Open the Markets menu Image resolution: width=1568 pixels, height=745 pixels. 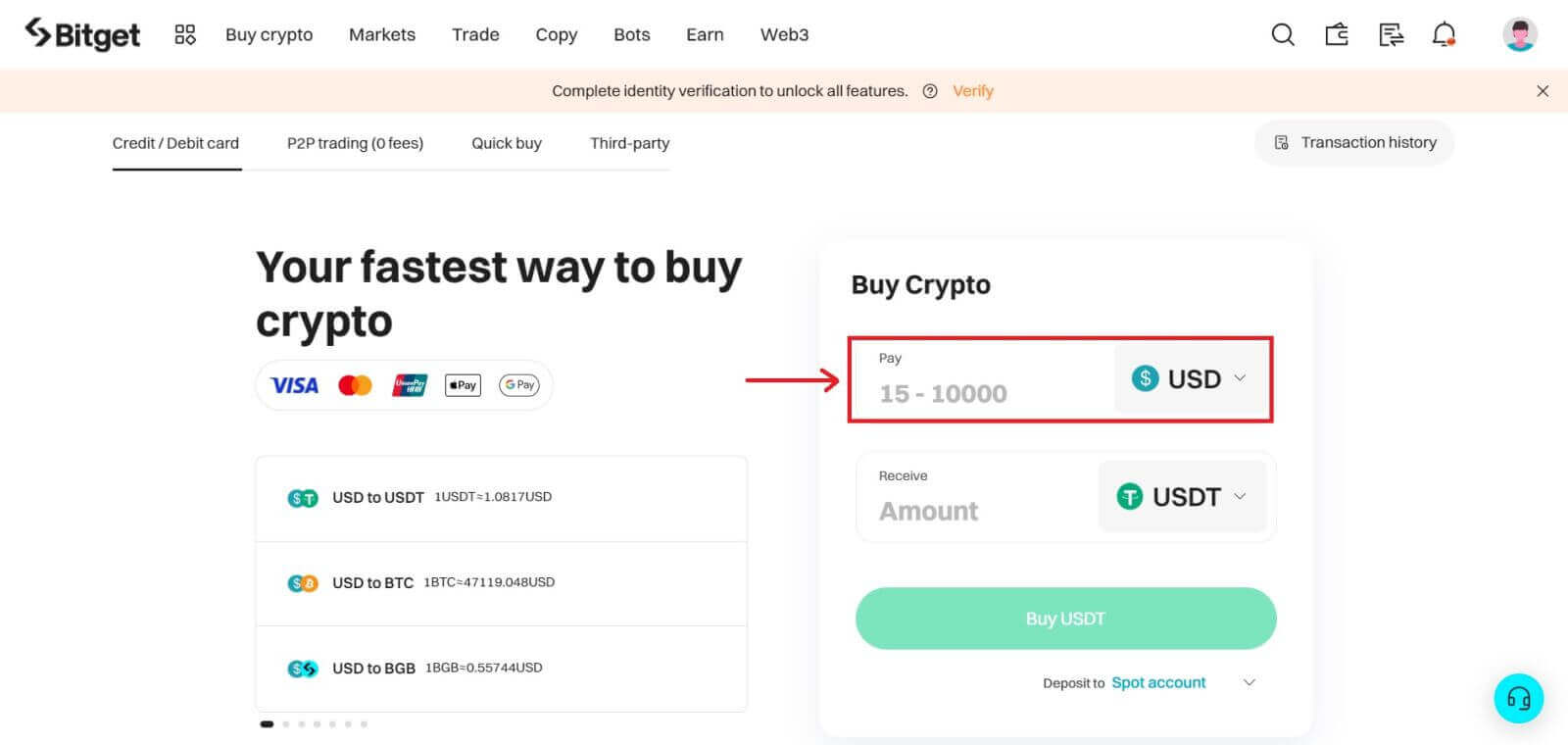(x=382, y=35)
